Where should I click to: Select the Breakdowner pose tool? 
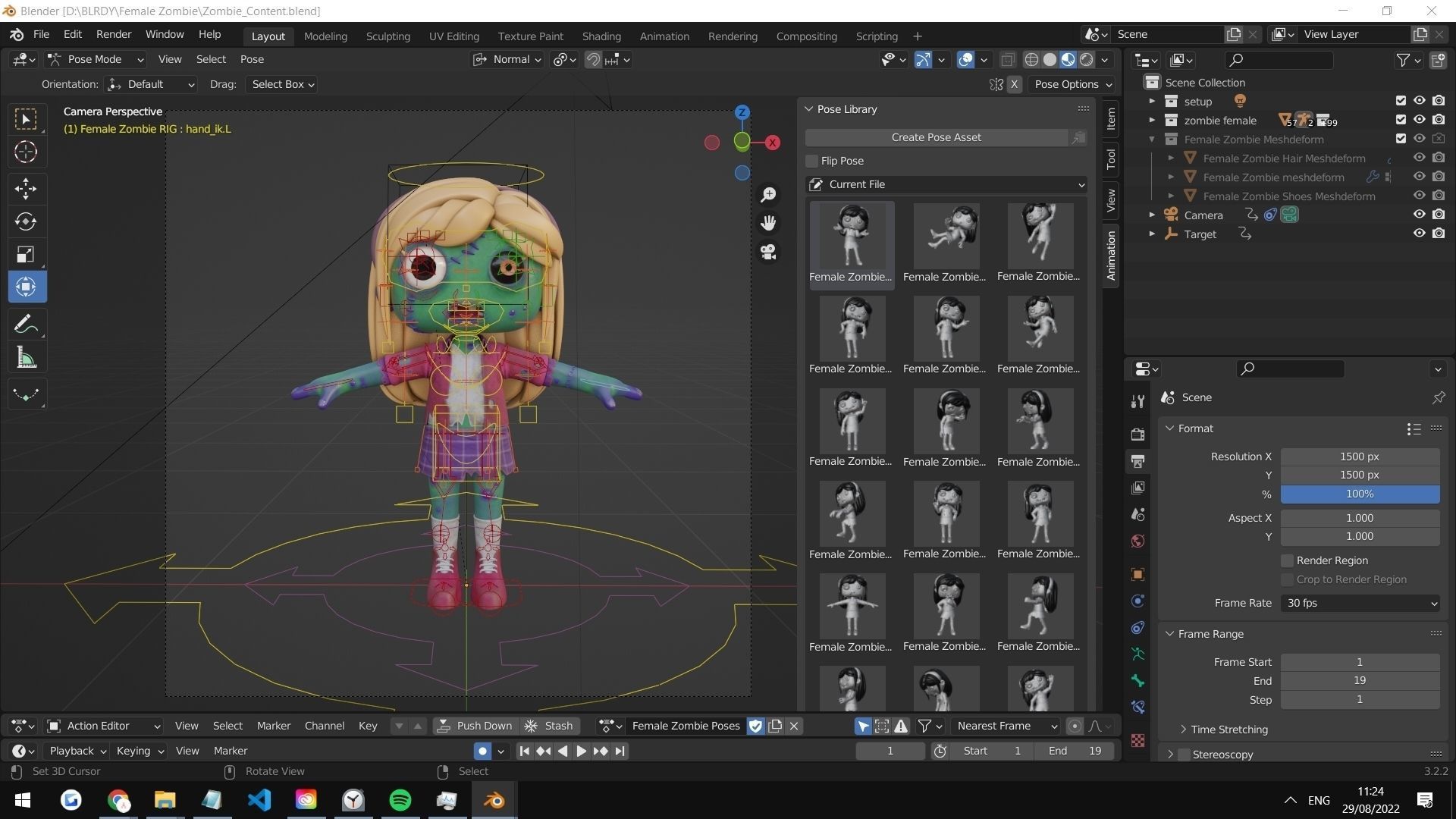(x=26, y=394)
